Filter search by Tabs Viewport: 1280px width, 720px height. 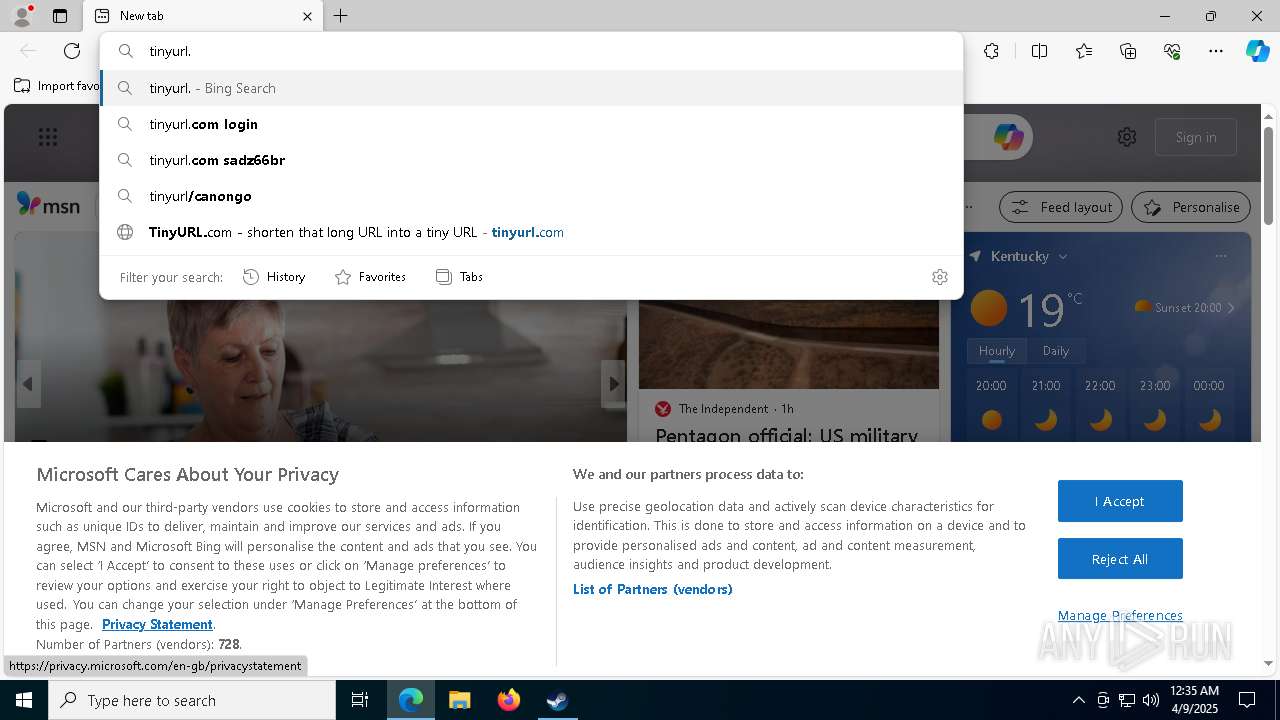[459, 277]
